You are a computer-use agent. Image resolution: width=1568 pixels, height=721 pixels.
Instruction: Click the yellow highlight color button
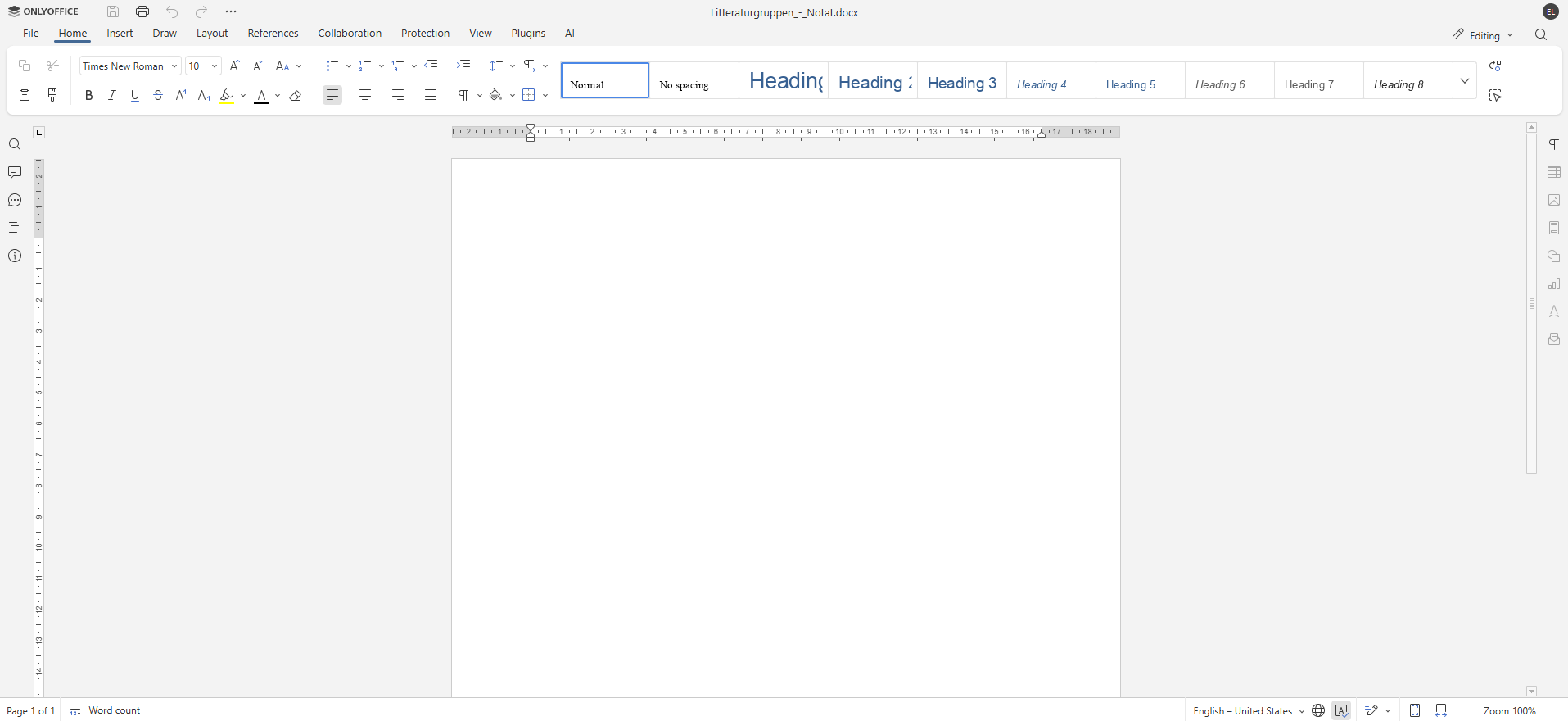coord(227,96)
